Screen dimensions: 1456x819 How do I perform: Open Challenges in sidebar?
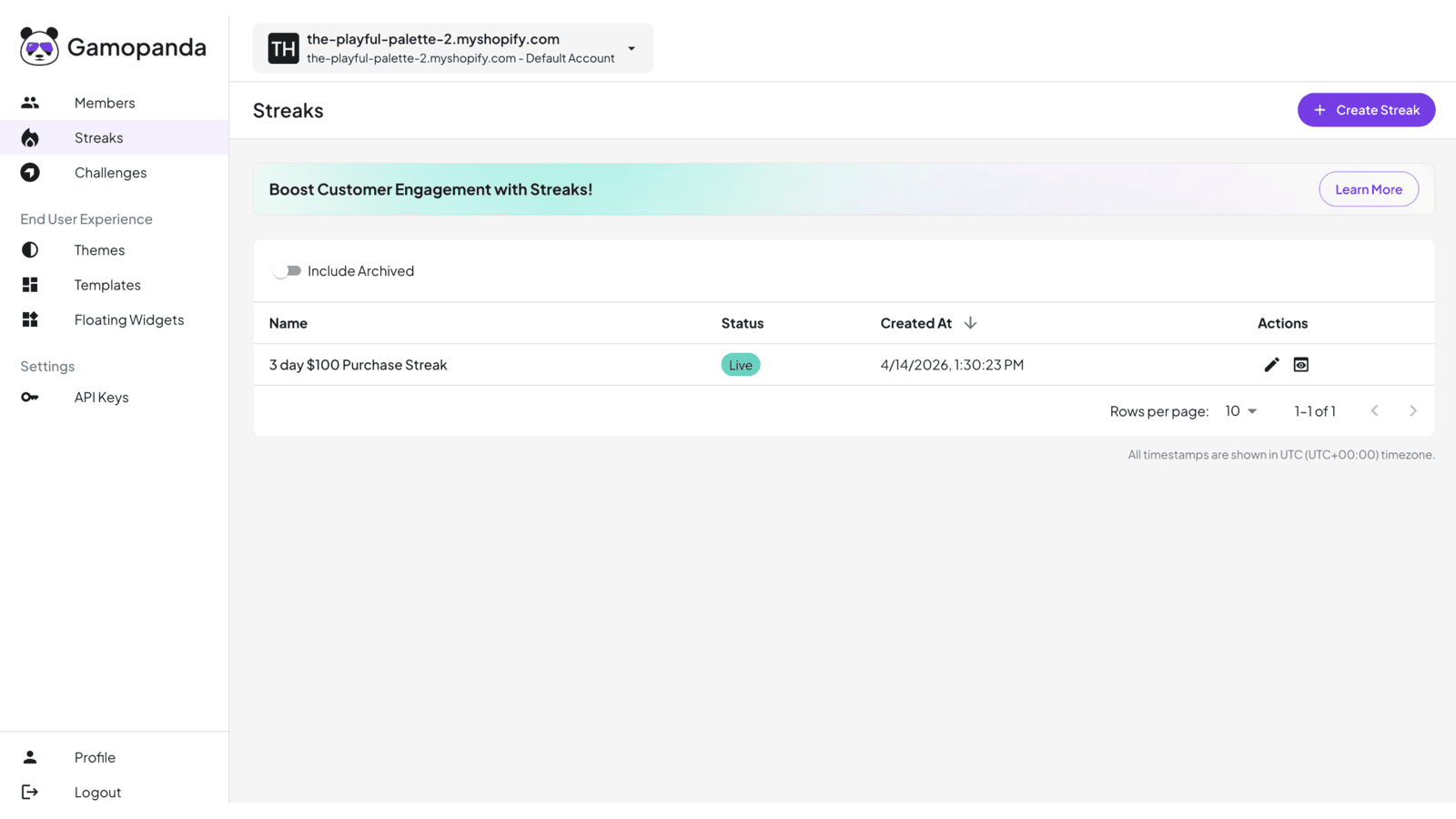pyautogui.click(x=114, y=172)
